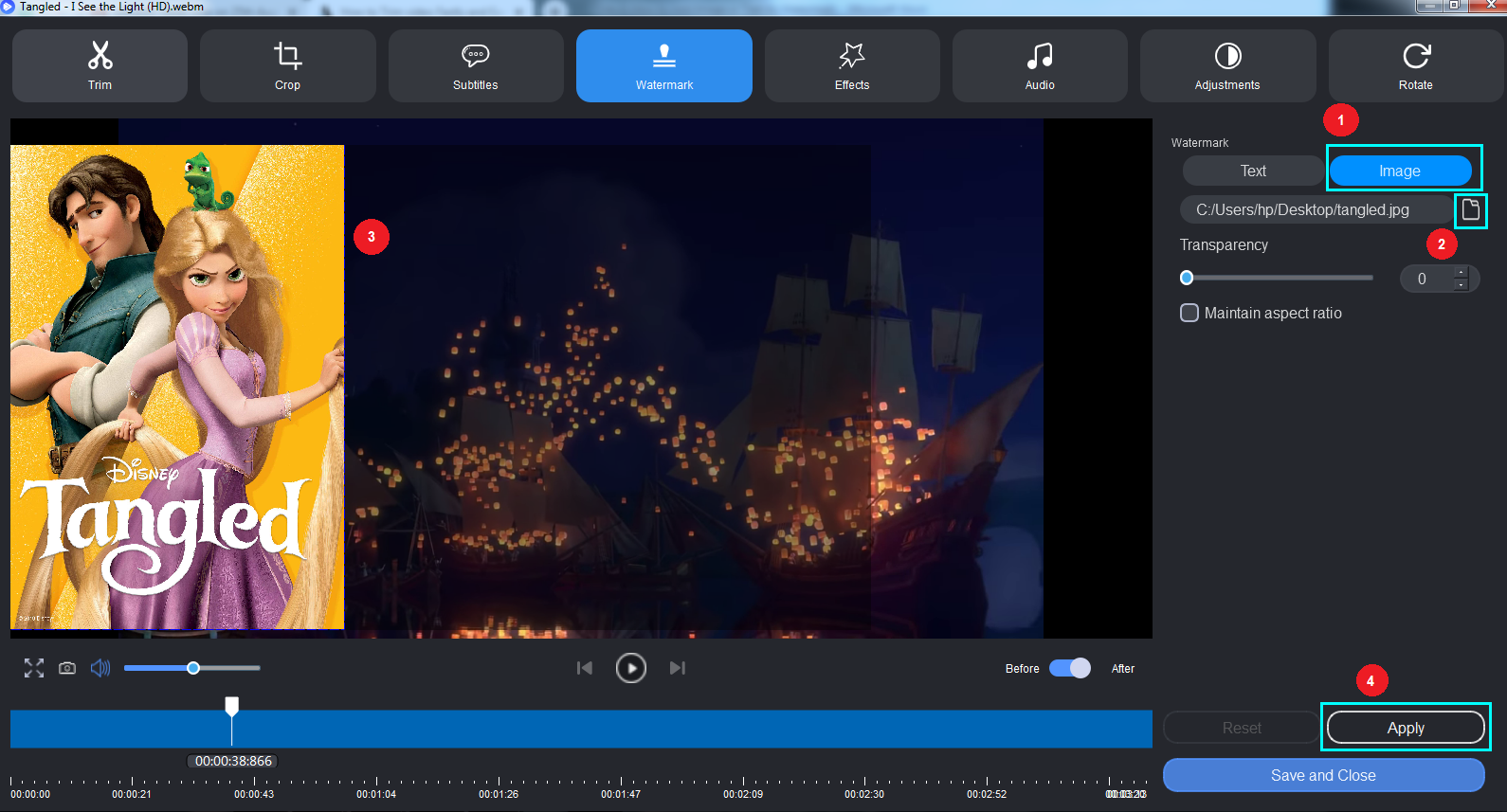Click the blue timeline bar
The height and width of the screenshot is (812, 1507).
tap(581, 729)
